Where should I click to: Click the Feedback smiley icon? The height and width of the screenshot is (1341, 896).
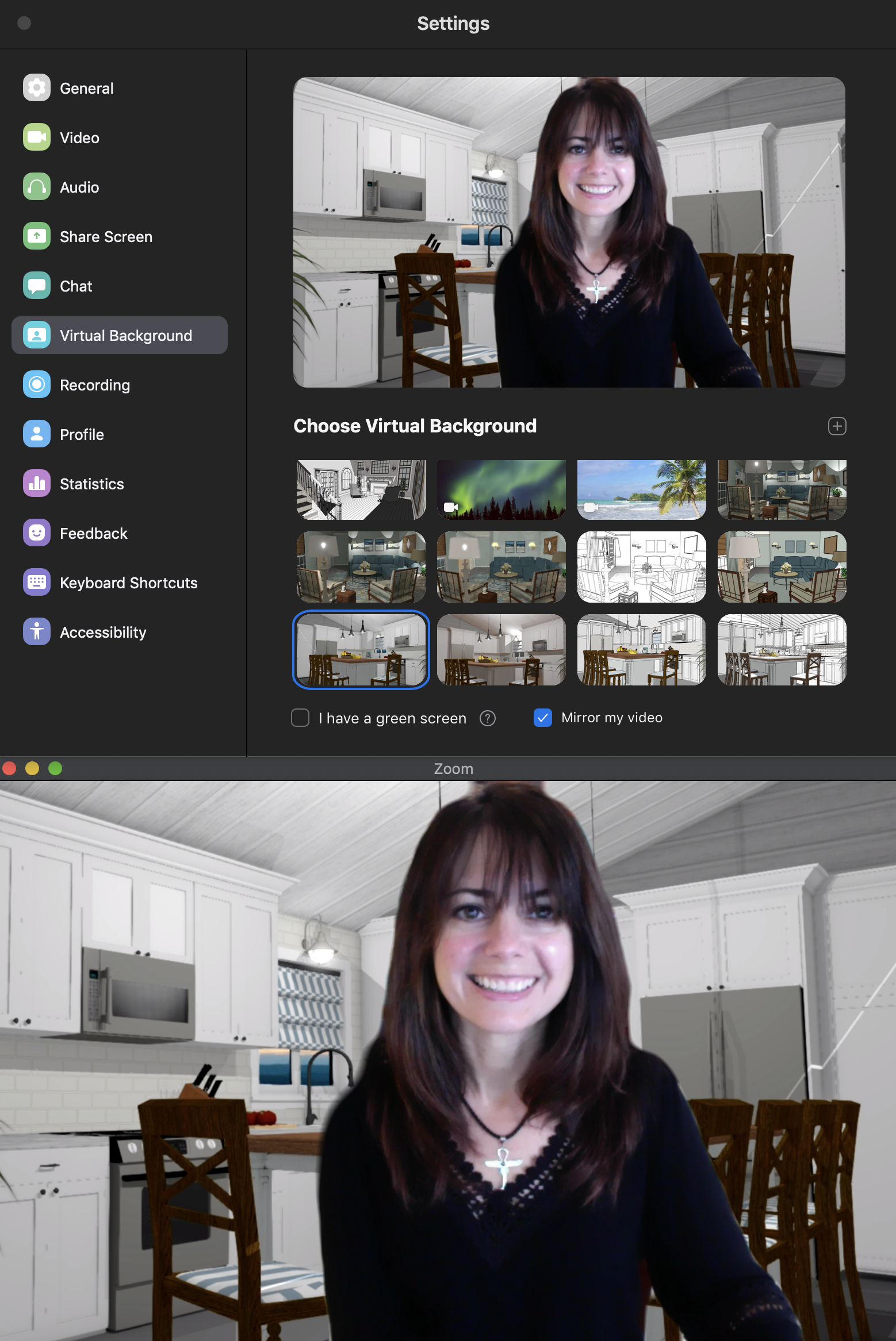coord(37,533)
